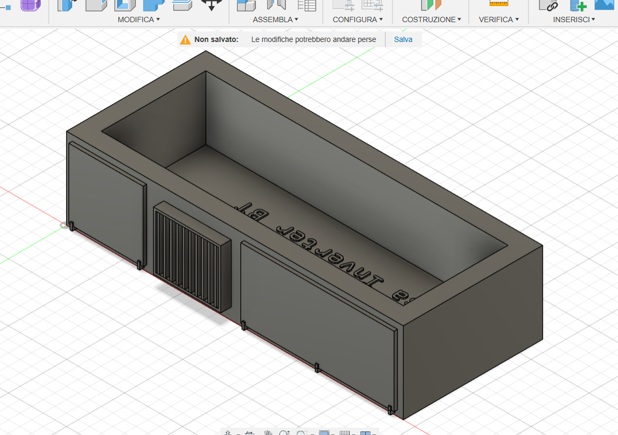Image resolution: width=618 pixels, height=435 pixels.
Task: Open the COSTRUZIONE menu
Action: (431, 20)
